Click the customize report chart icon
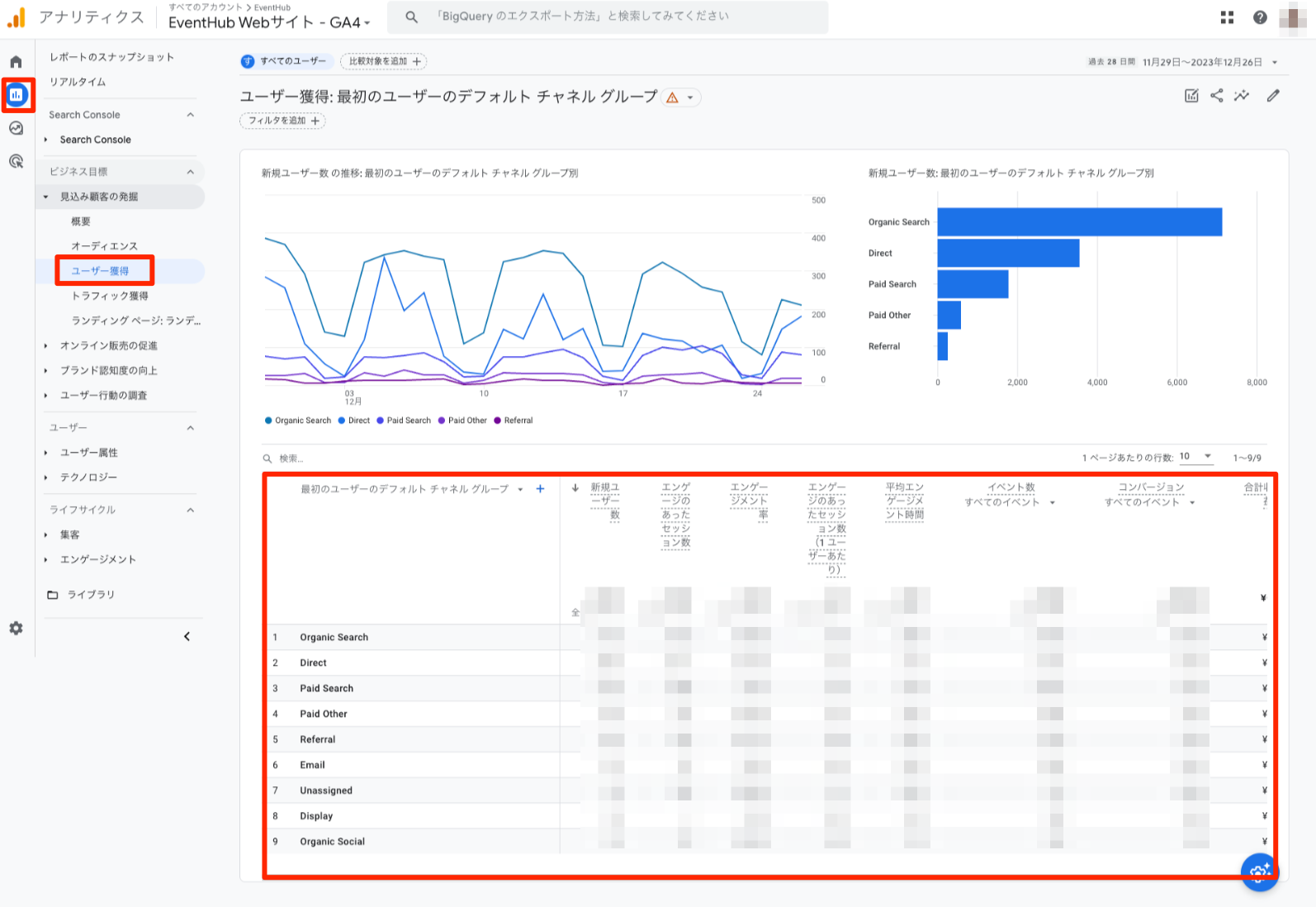 click(1191, 96)
